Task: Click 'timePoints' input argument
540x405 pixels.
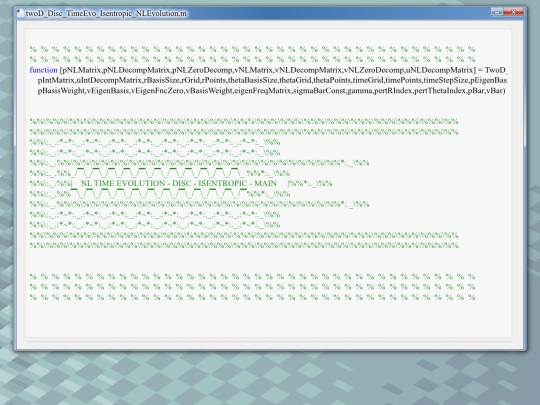Action: click(x=404, y=80)
